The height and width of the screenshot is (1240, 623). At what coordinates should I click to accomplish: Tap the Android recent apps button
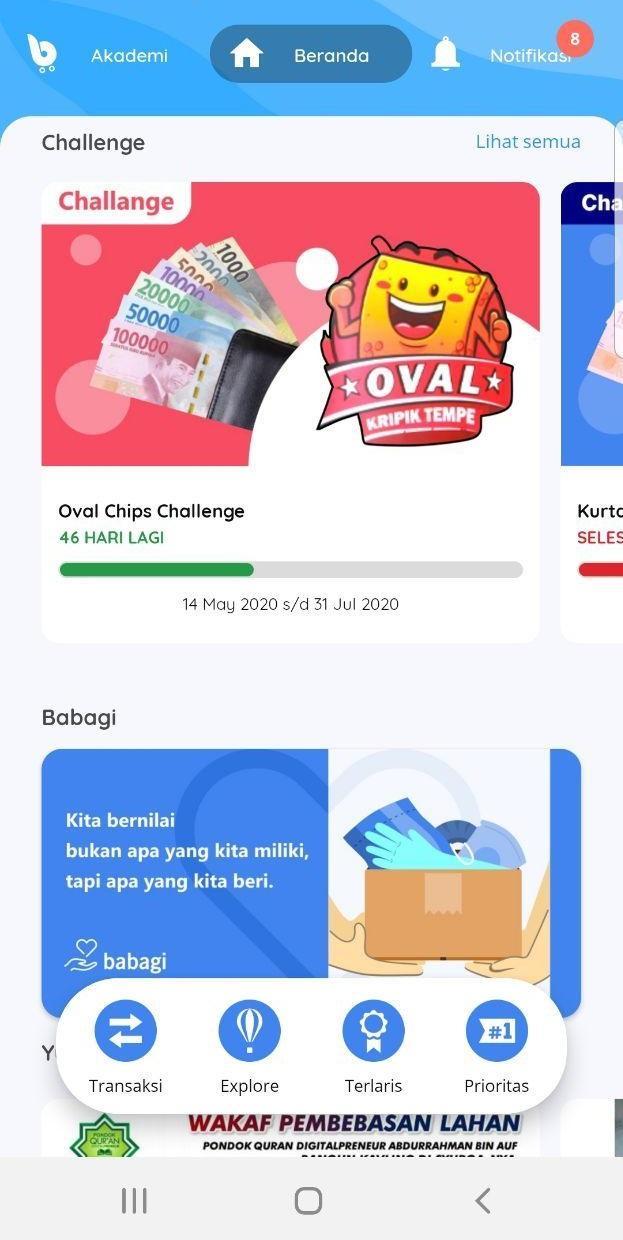point(134,1201)
